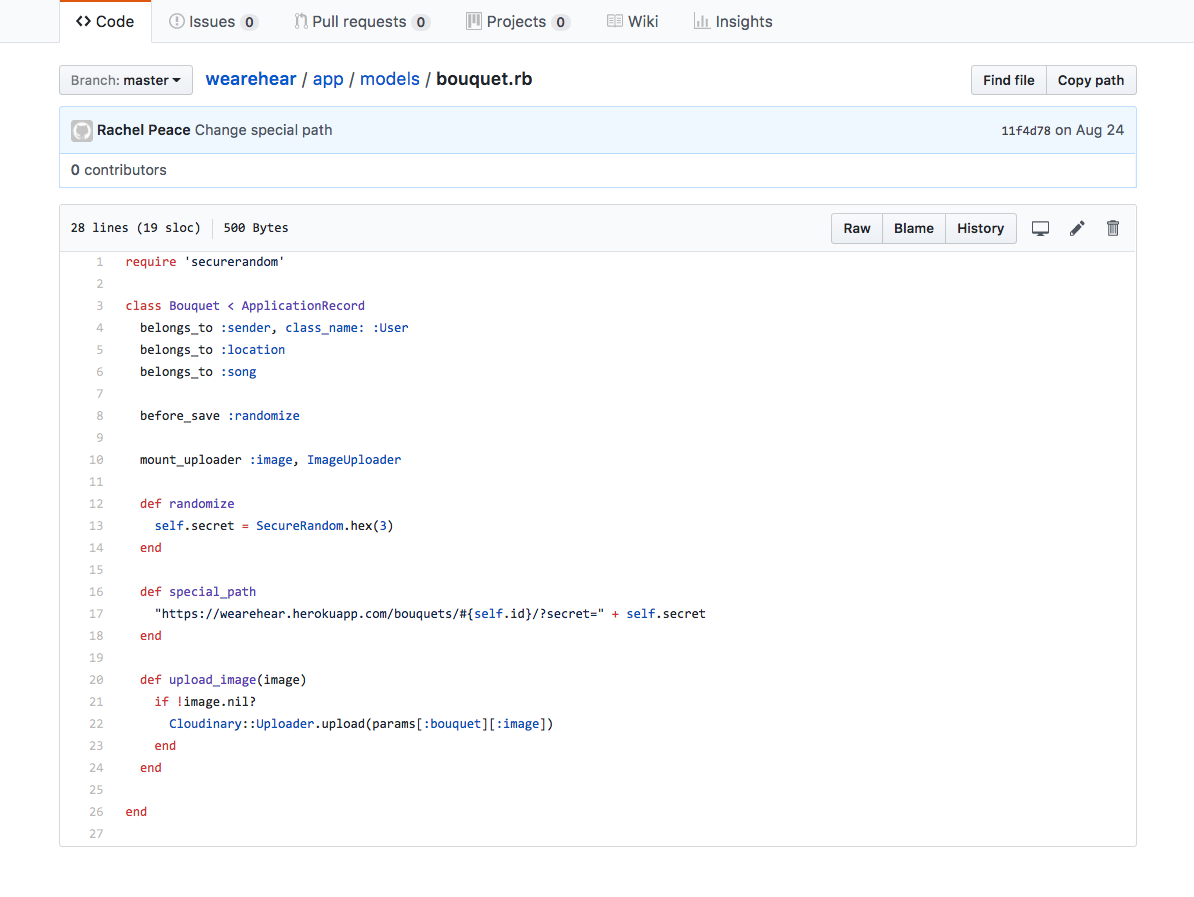The image size is (1194, 897).
Task: Switch to the Pull requests tab
Action: pyautogui.click(x=362, y=21)
